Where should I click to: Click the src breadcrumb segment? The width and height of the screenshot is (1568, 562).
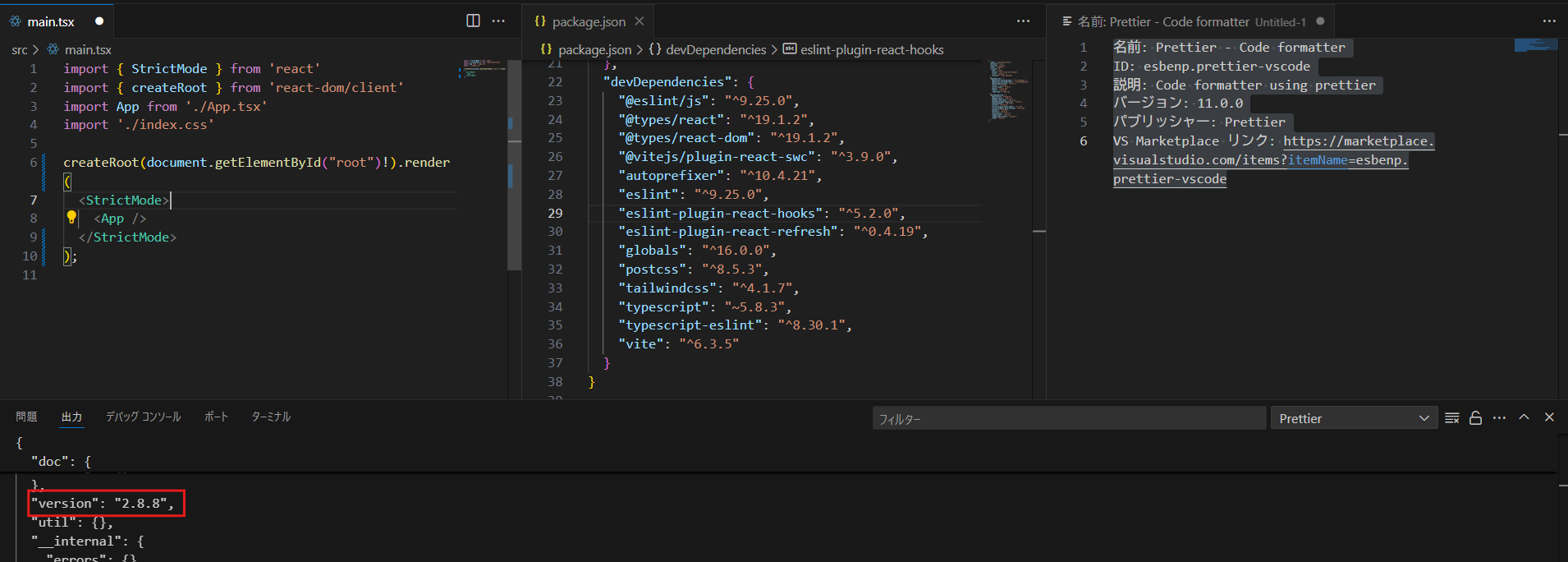pos(20,50)
